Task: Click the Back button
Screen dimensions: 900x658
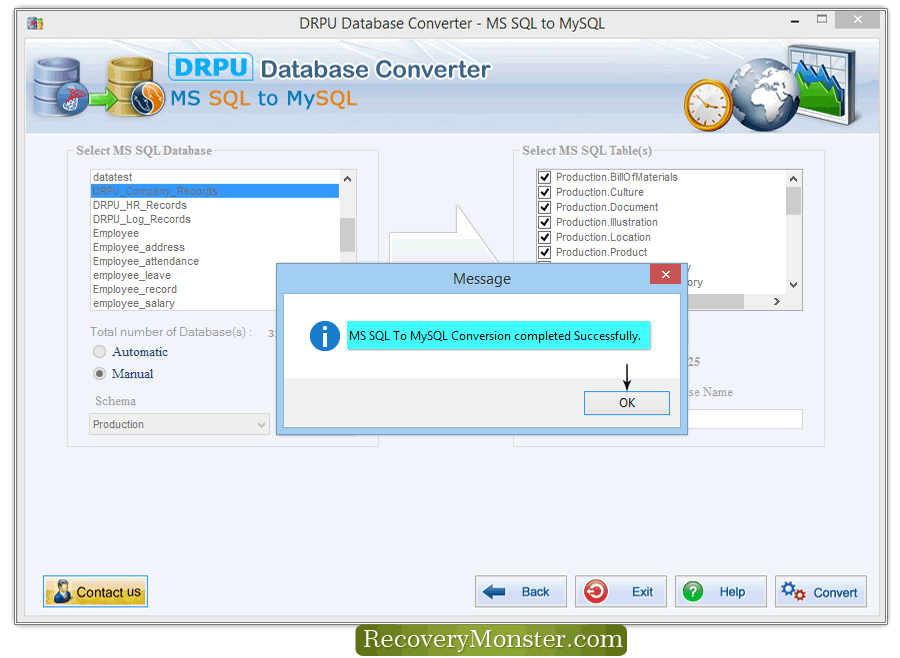Action: coord(521,591)
